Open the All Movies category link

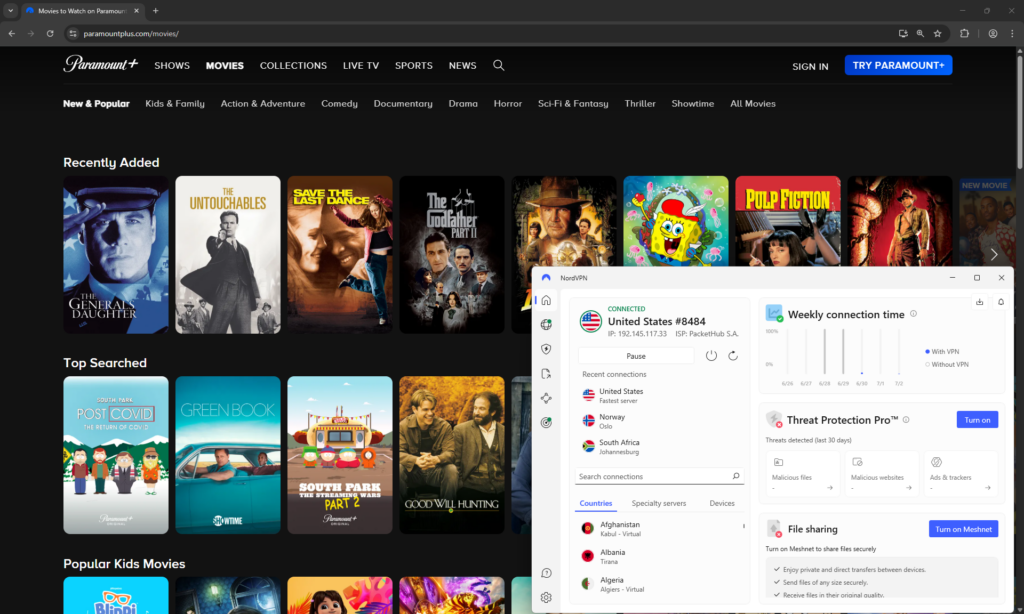752,103
